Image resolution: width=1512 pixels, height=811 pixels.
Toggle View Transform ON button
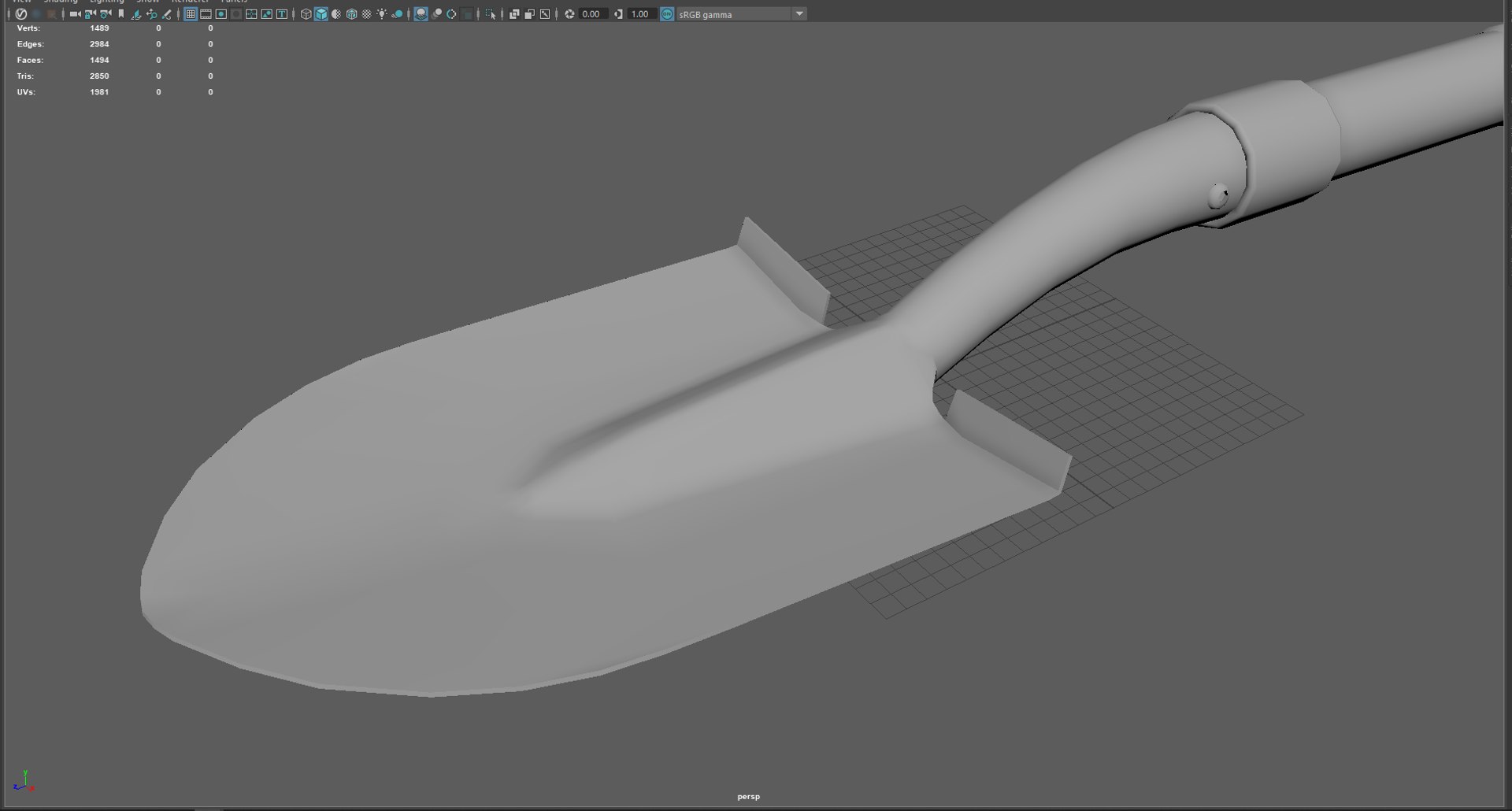667,14
